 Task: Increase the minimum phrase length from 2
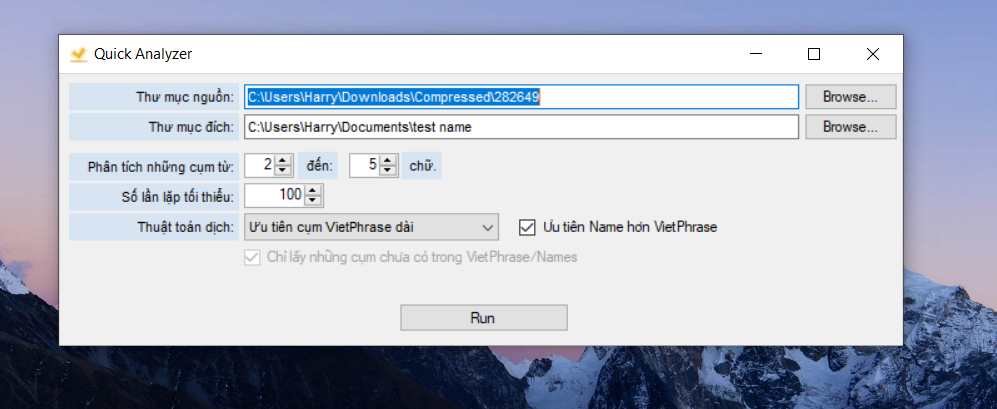[283, 160]
